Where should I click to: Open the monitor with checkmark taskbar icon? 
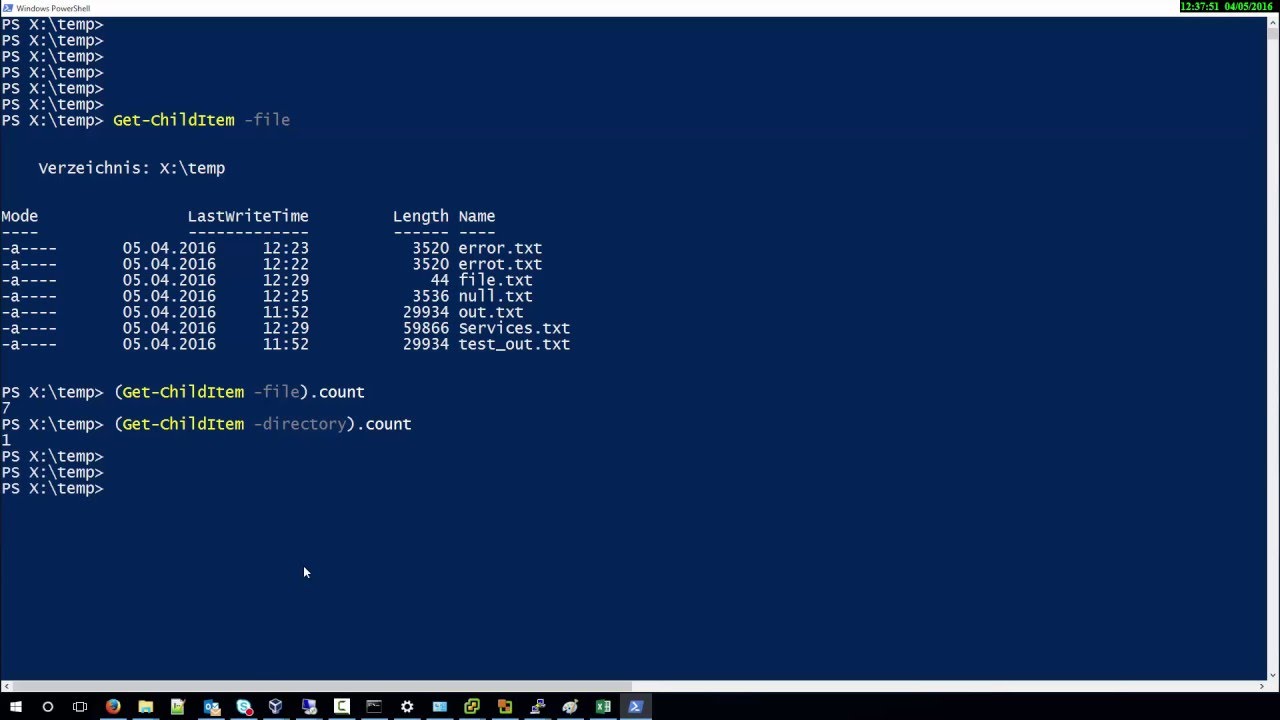pos(309,707)
